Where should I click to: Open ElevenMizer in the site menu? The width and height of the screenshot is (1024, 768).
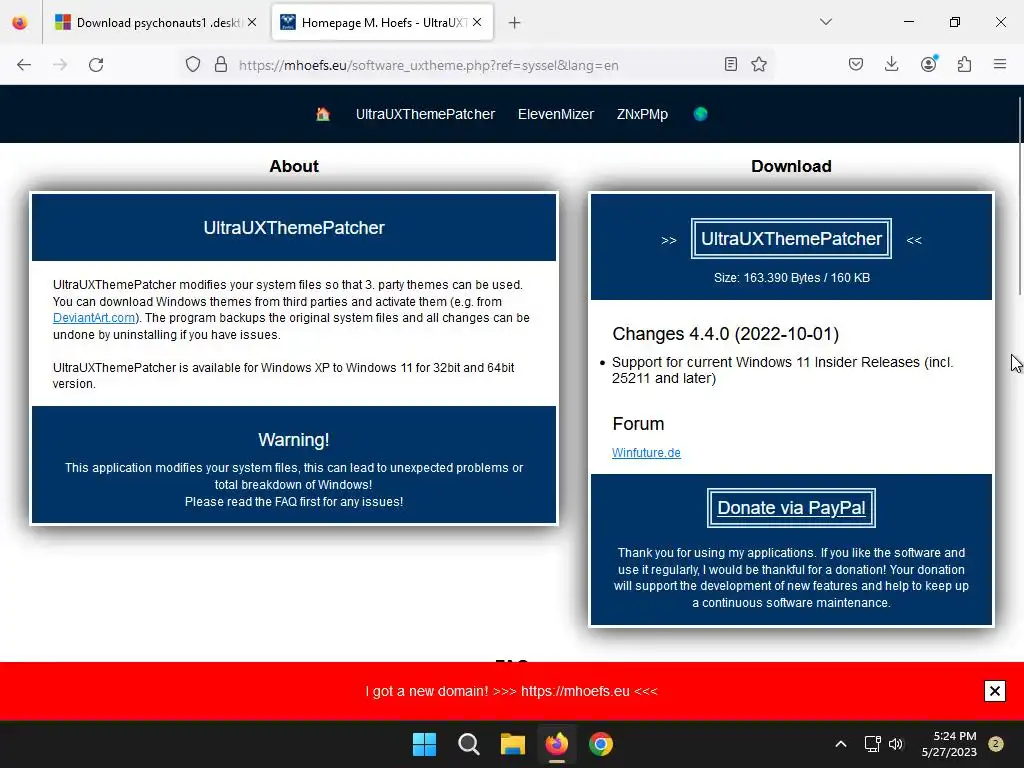(x=556, y=114)
